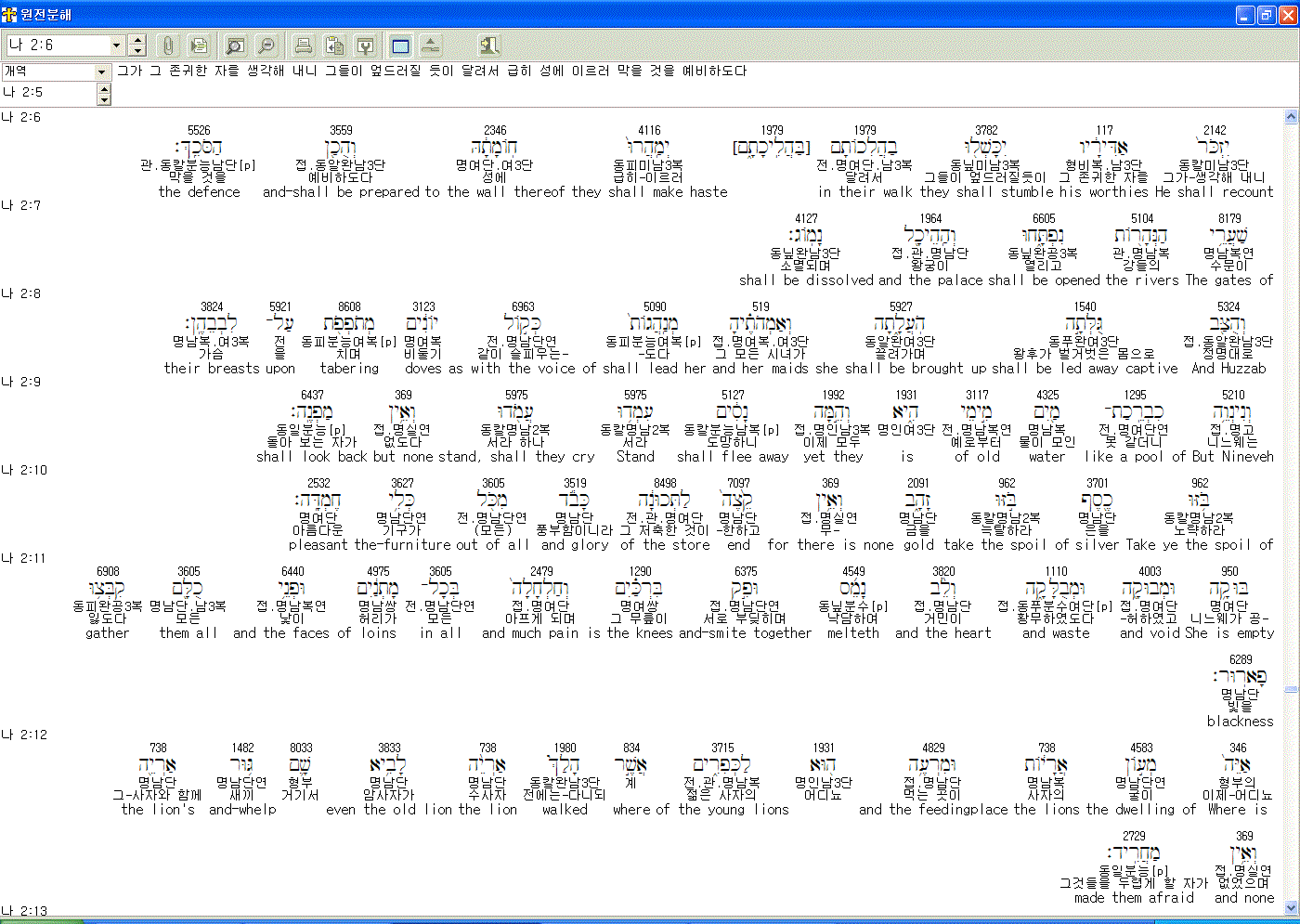Click the Strong number 4116
This screenshot has height=924, width=1300.
click(649, 131)
